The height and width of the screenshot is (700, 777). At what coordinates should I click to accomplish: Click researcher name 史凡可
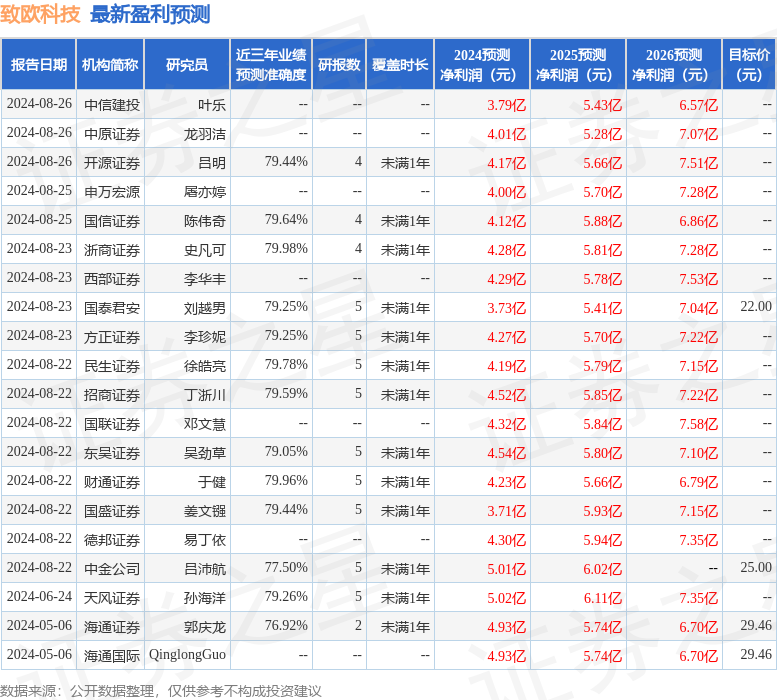205,250
